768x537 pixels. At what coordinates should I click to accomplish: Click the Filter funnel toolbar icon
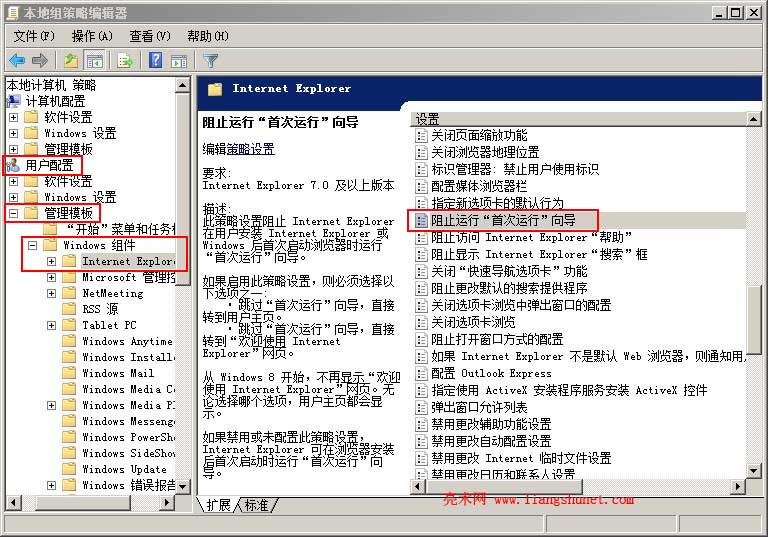(x=211, y=61)
